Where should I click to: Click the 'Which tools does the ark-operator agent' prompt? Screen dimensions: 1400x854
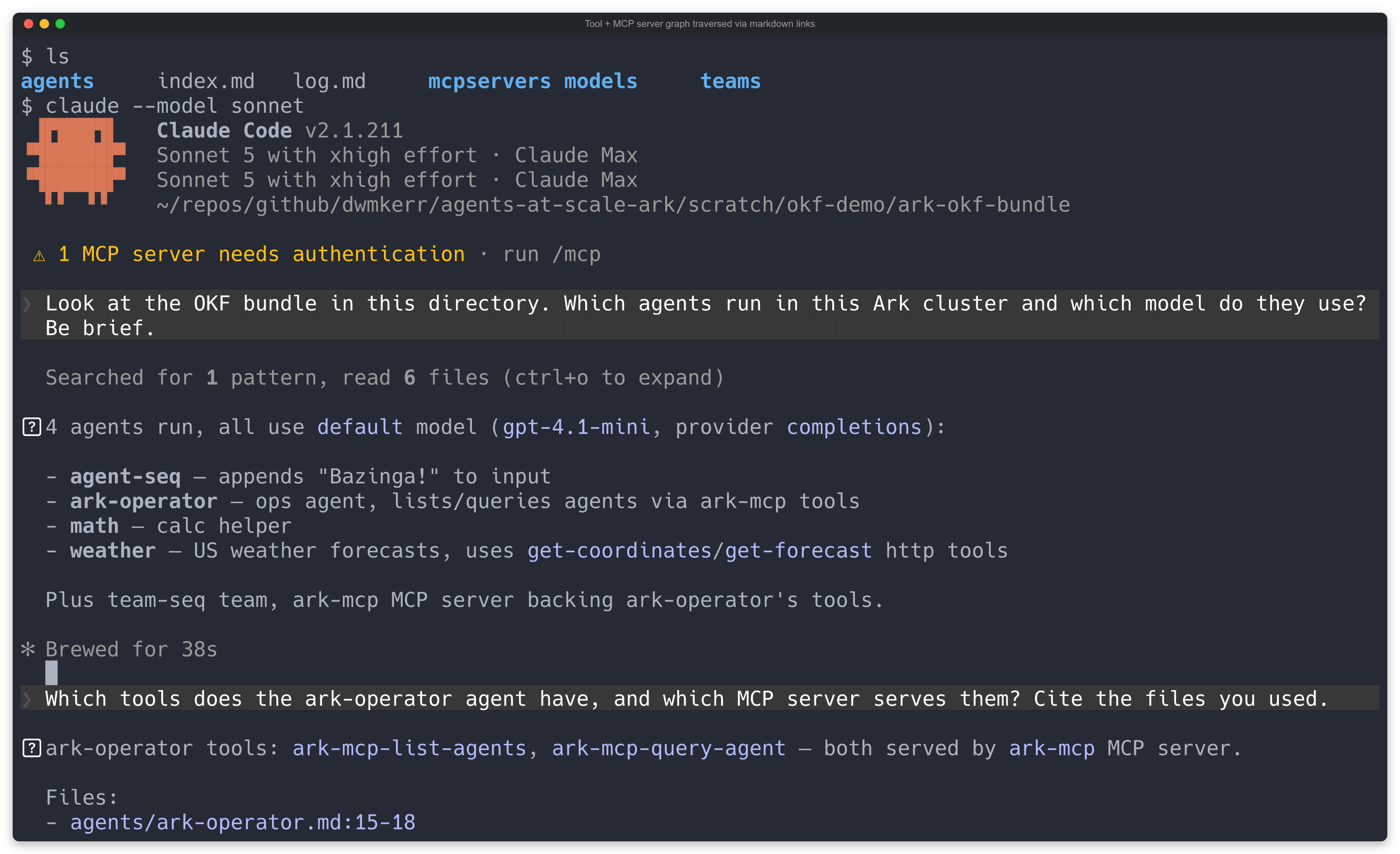pyautogui.click(x=687, y=699)
